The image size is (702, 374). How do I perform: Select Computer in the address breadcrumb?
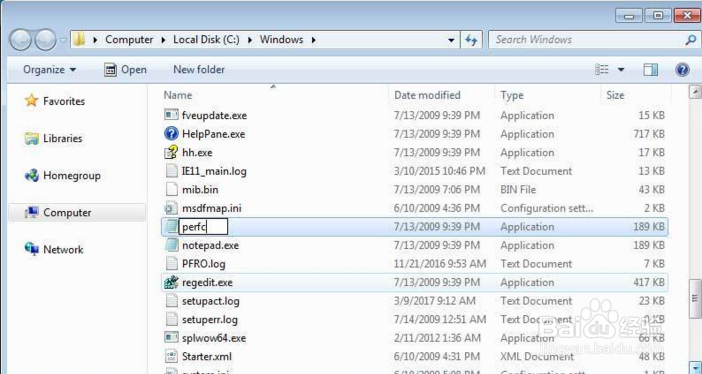point(129,39)
